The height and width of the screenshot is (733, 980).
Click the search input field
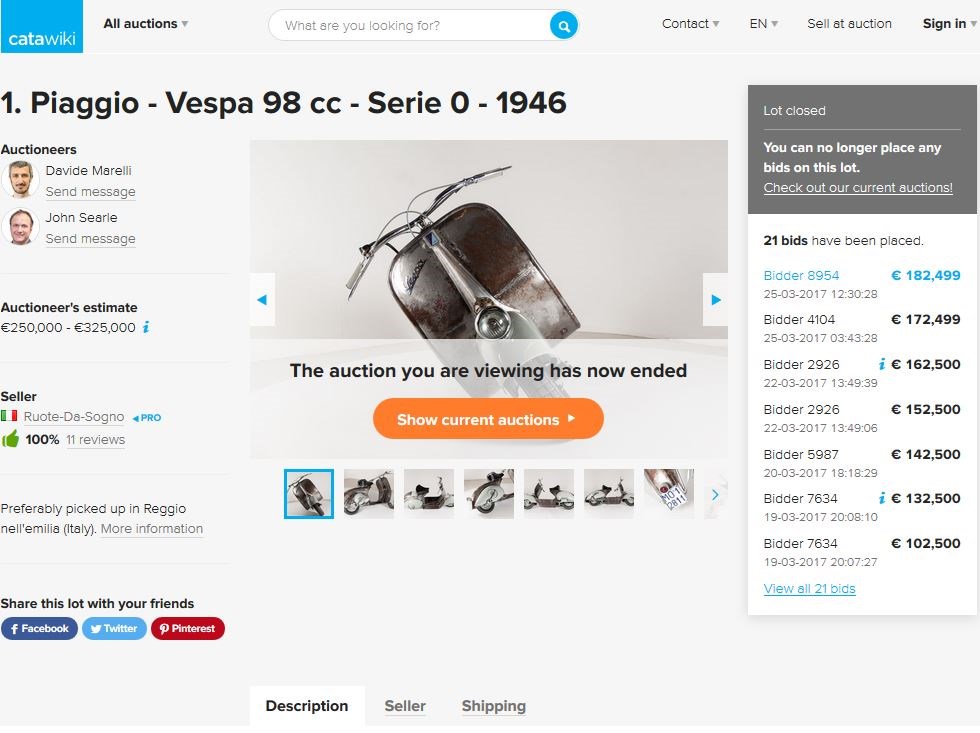[x=410, y=26]
